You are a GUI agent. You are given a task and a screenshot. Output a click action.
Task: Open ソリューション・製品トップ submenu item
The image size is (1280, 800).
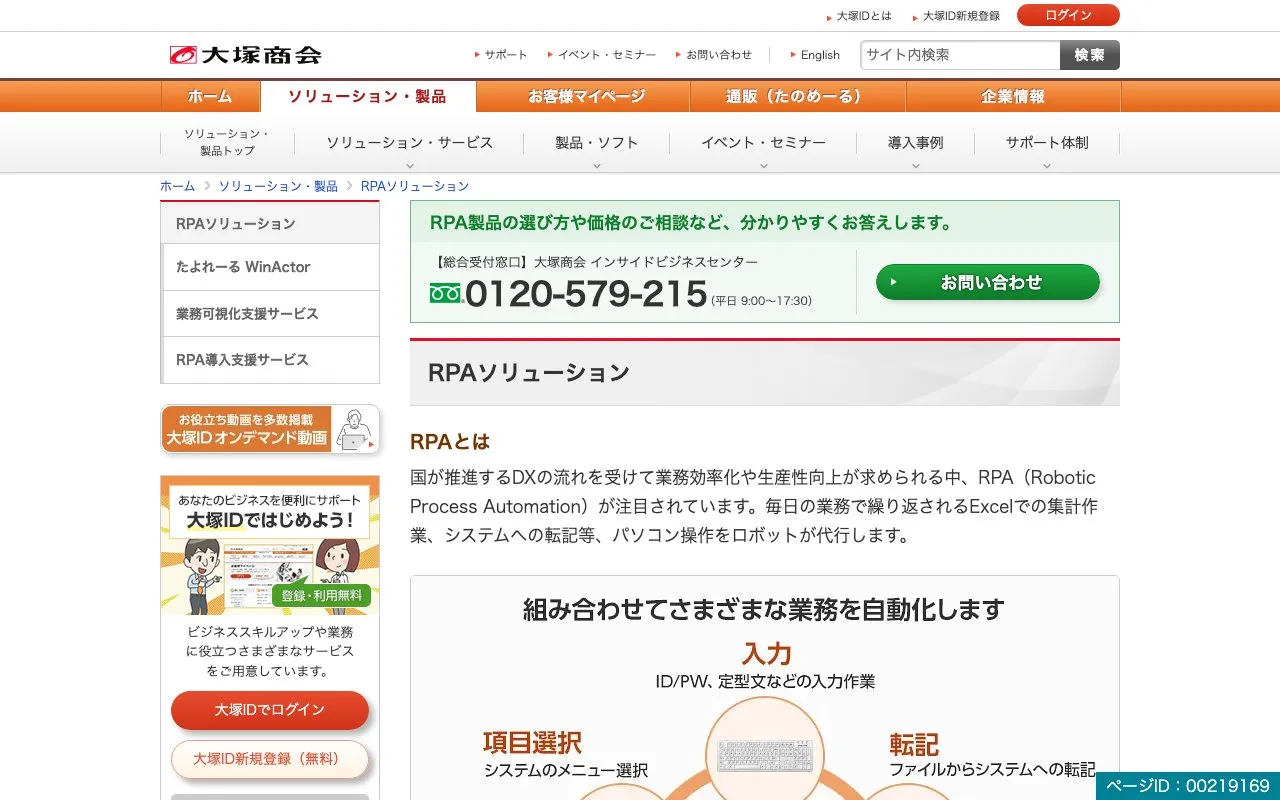(227, 142)
